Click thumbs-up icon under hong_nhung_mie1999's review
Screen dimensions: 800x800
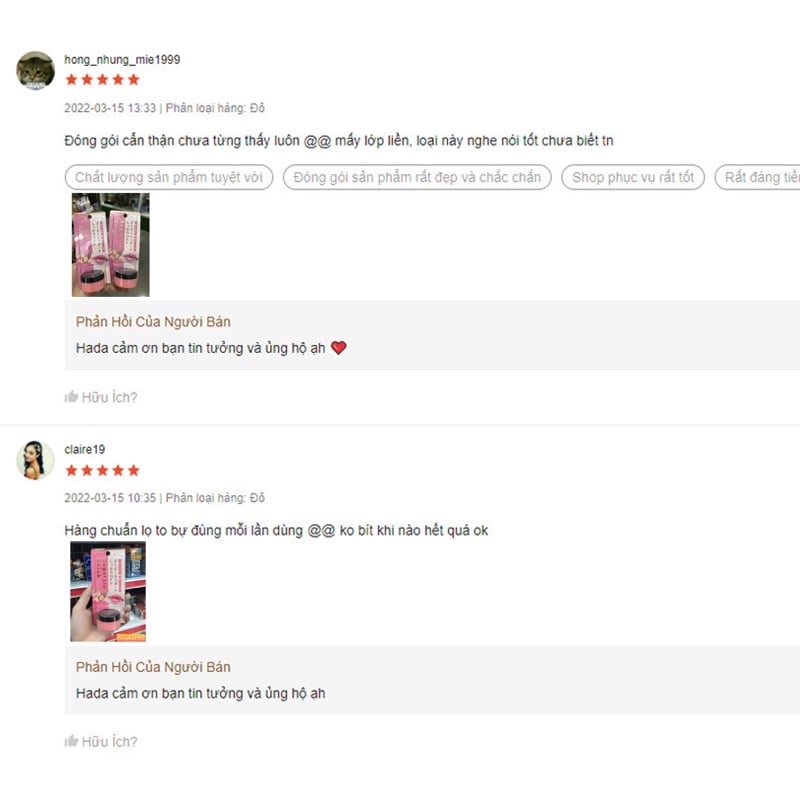click(71, 396)
